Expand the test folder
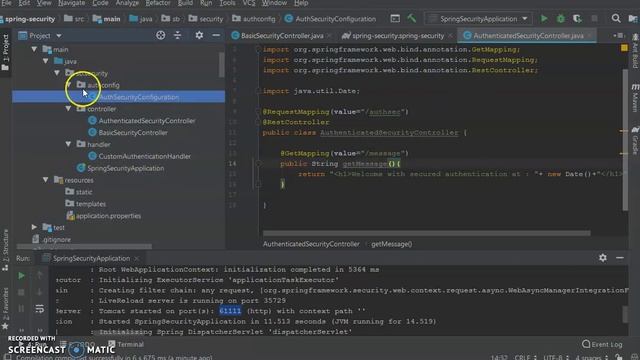This screenshot has height=360, width=640. click(x=34, y=227)
